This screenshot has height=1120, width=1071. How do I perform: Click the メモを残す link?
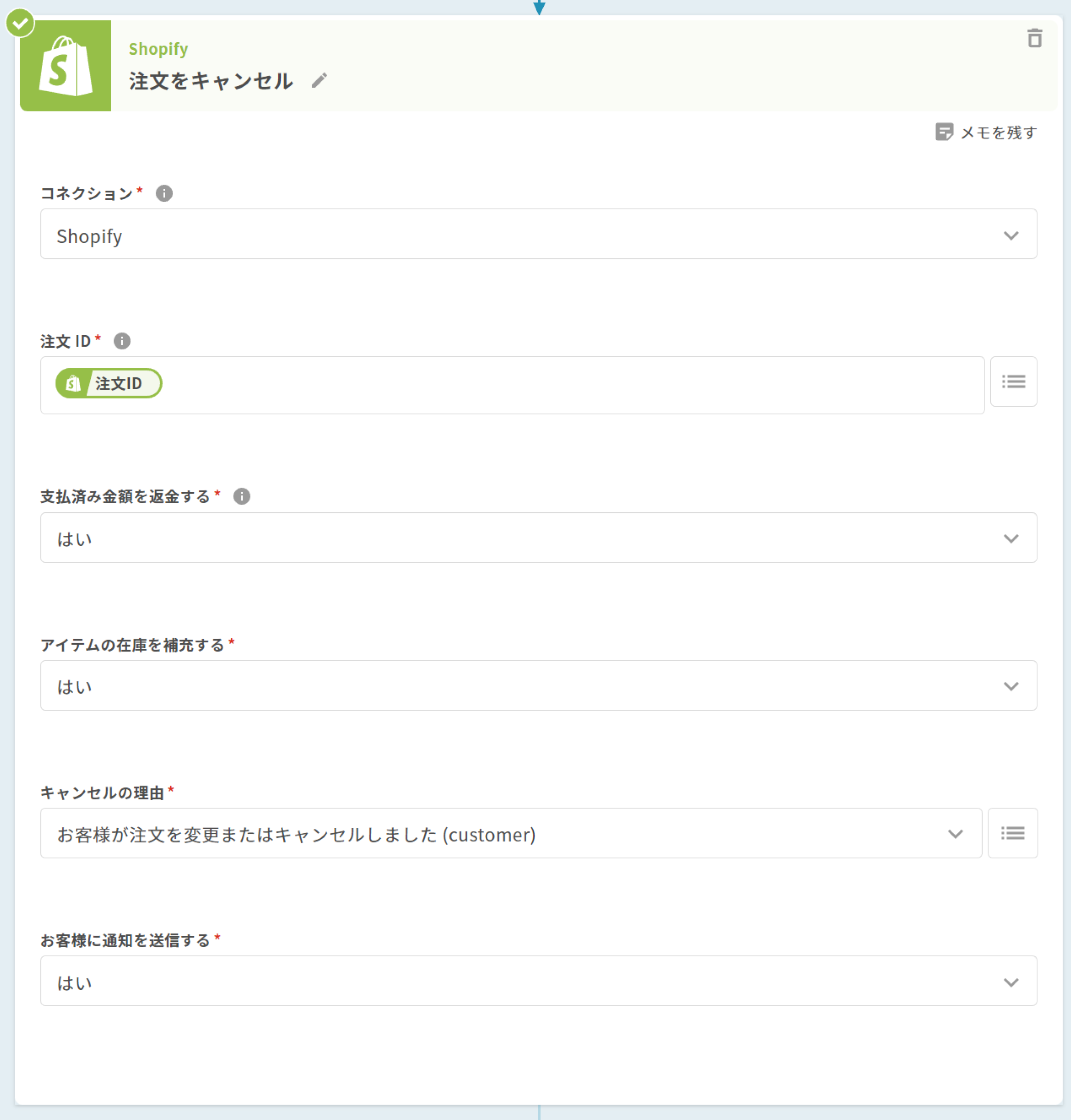coord(998,133)
